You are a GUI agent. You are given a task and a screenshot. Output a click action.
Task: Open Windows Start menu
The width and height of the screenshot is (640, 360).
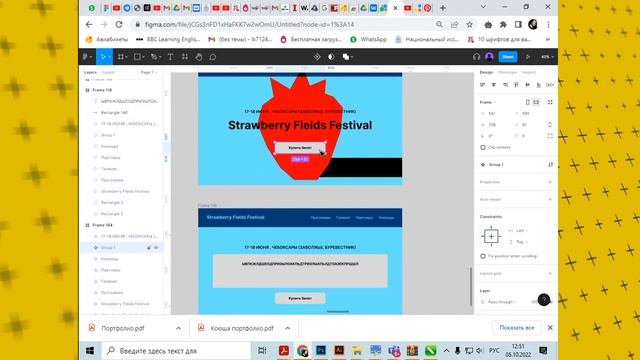point(90,351)
